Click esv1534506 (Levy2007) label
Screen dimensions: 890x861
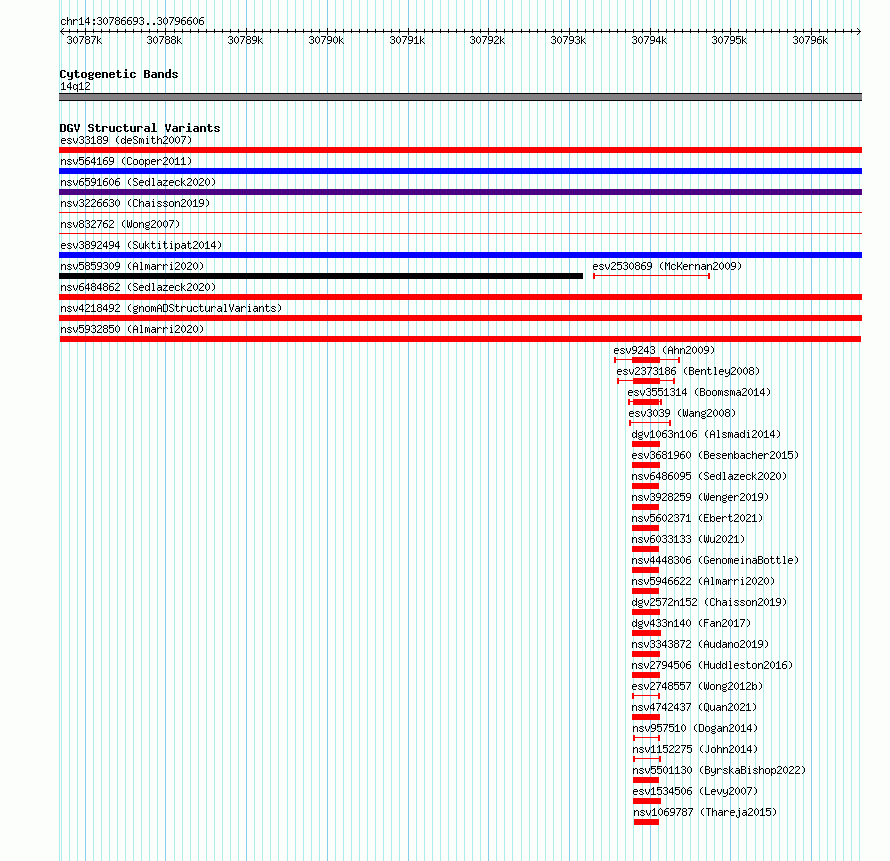tap(695, 791)
